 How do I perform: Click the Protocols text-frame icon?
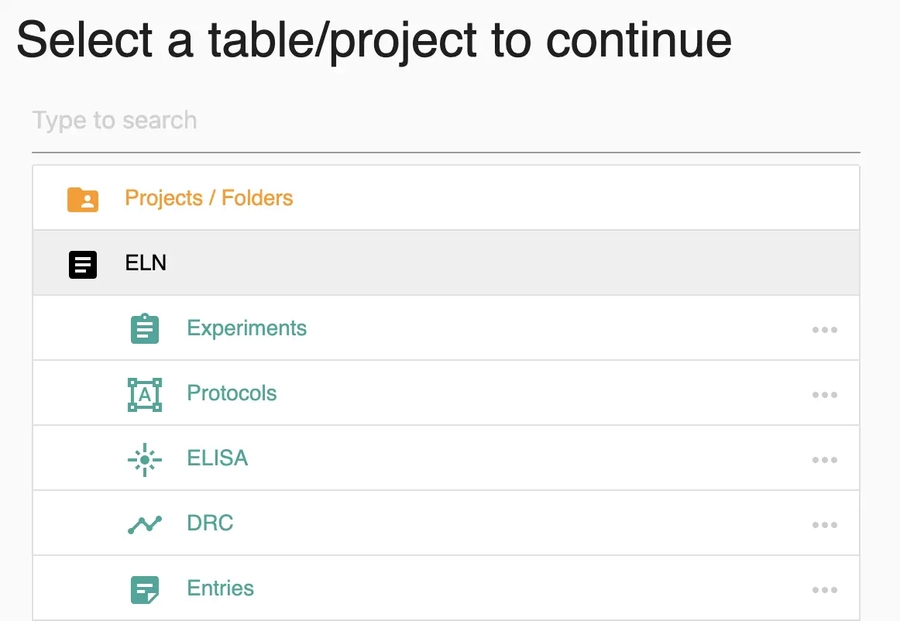coord(145,394)
